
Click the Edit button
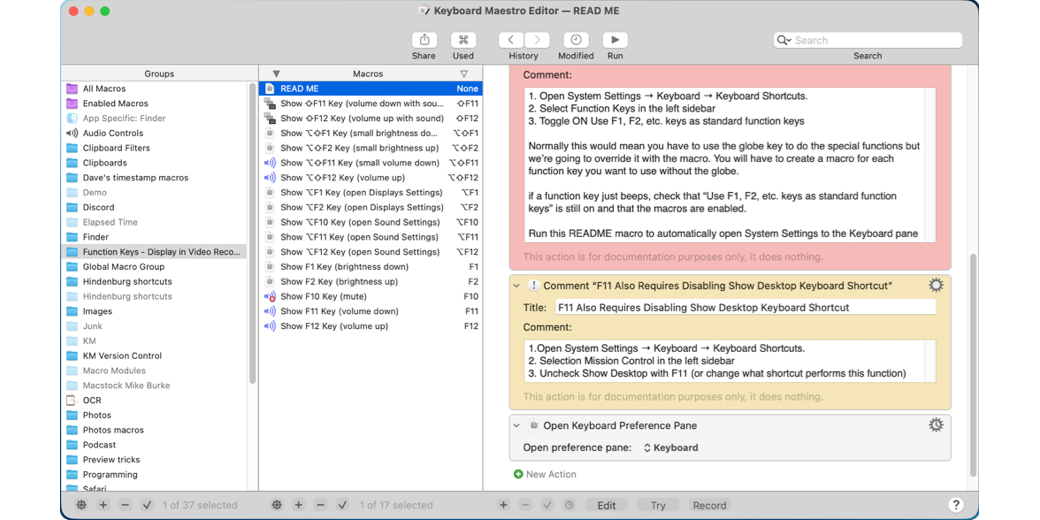point(606,505)
